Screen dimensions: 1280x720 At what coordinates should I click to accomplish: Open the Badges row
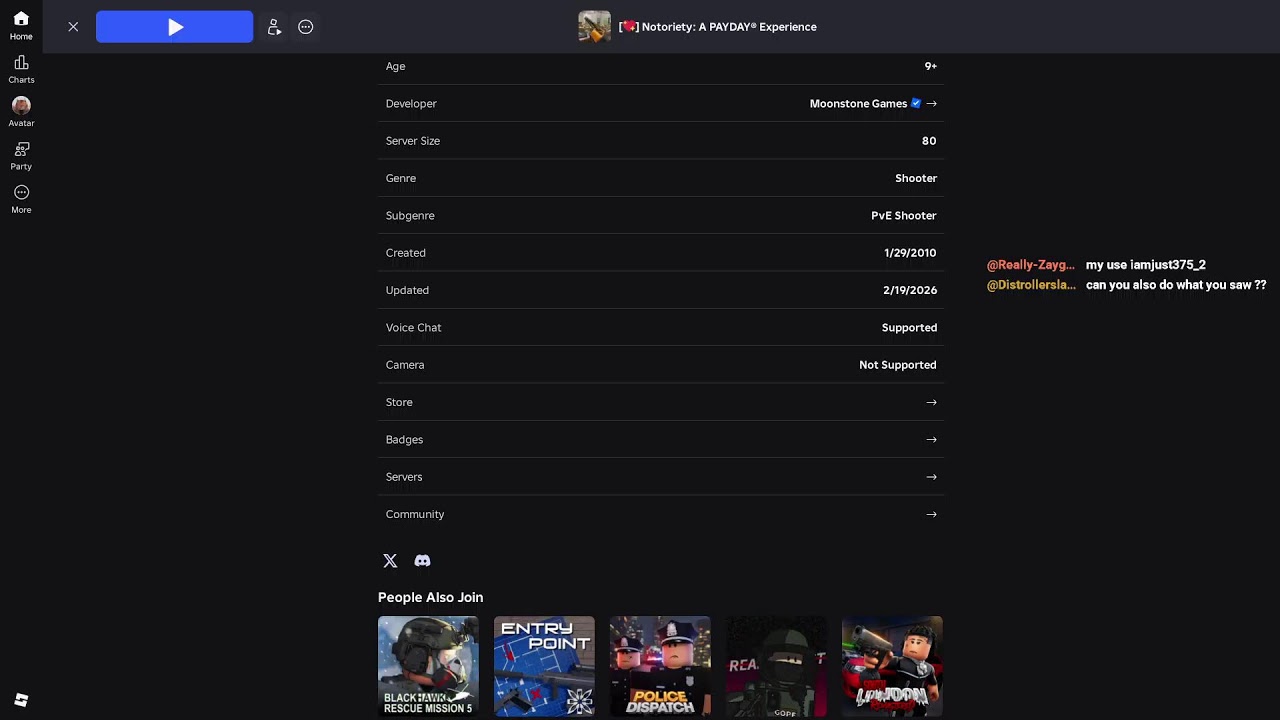661,439
